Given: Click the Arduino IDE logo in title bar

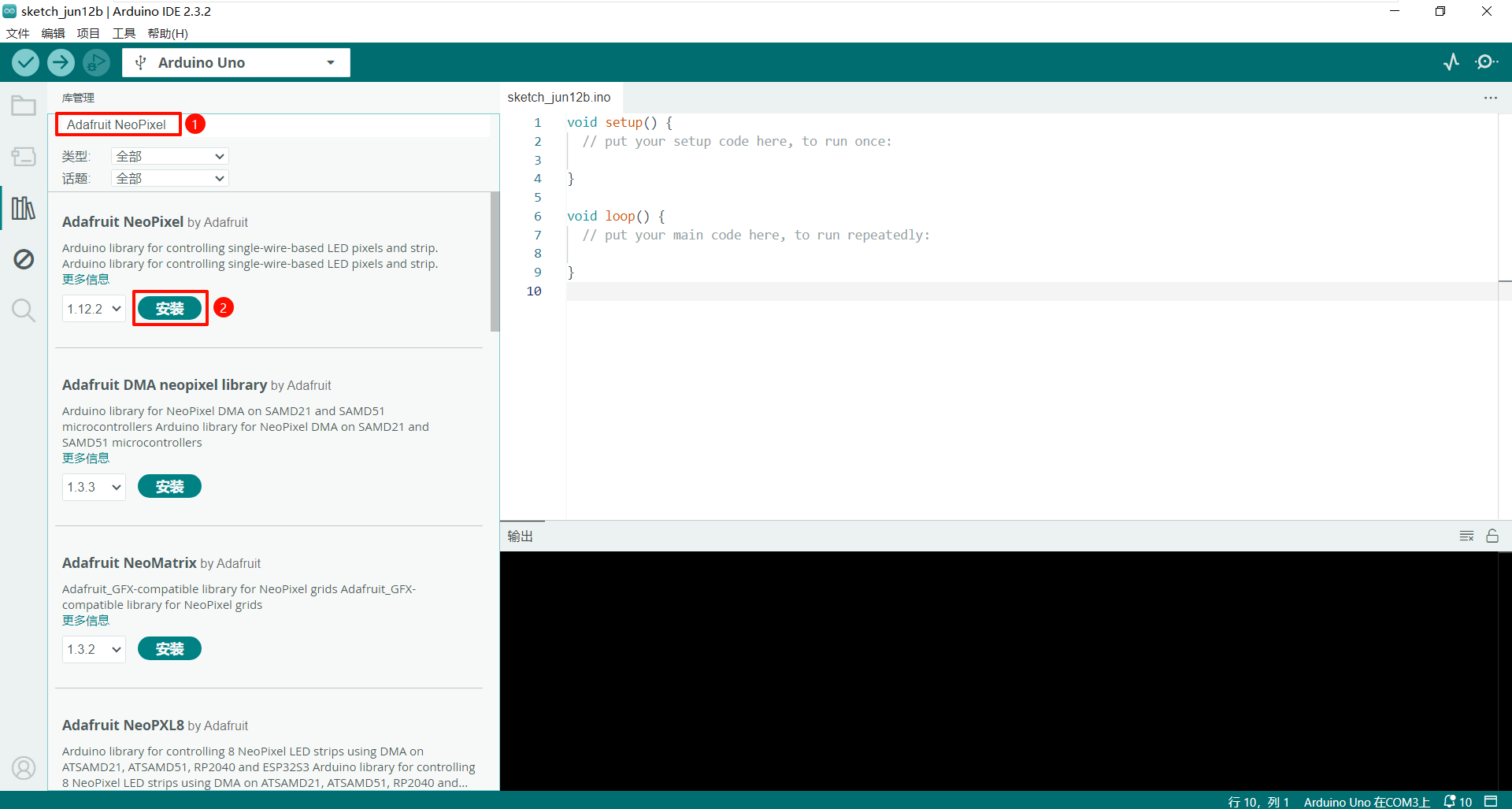Looking at the screenshot, I should 9,11.
